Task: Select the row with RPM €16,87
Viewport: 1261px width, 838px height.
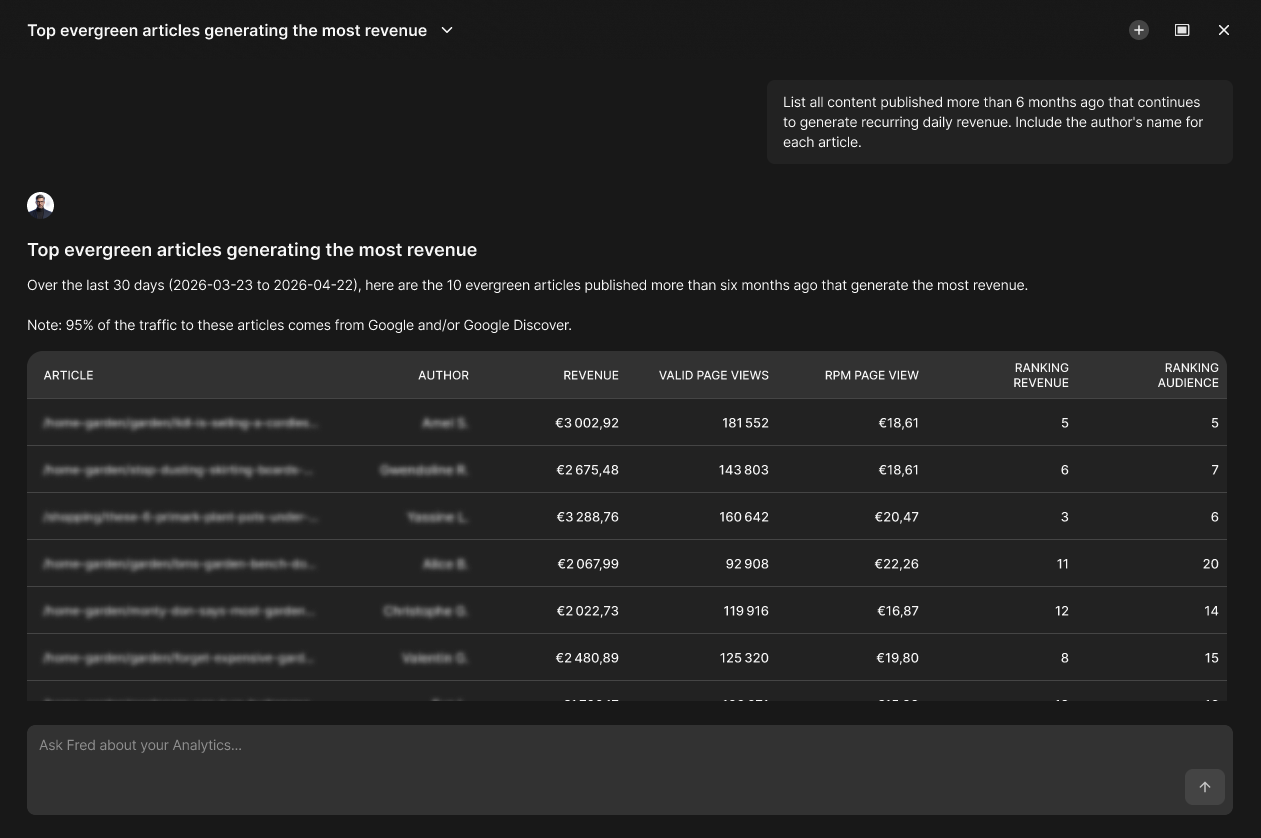Action: (x=627, y=610)
